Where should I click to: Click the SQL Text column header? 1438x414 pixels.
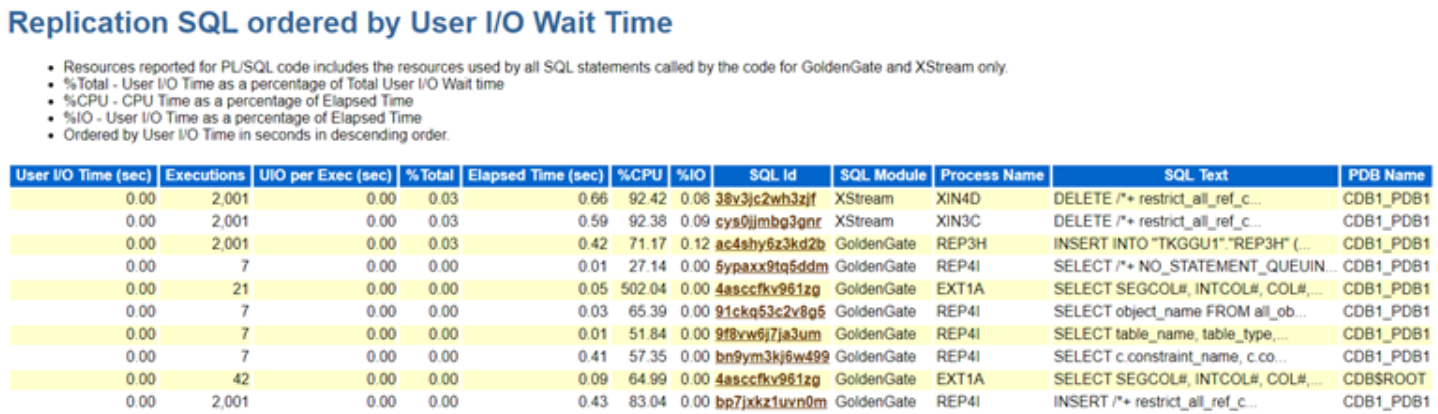pyautogui.click(x=1195, y=176)
